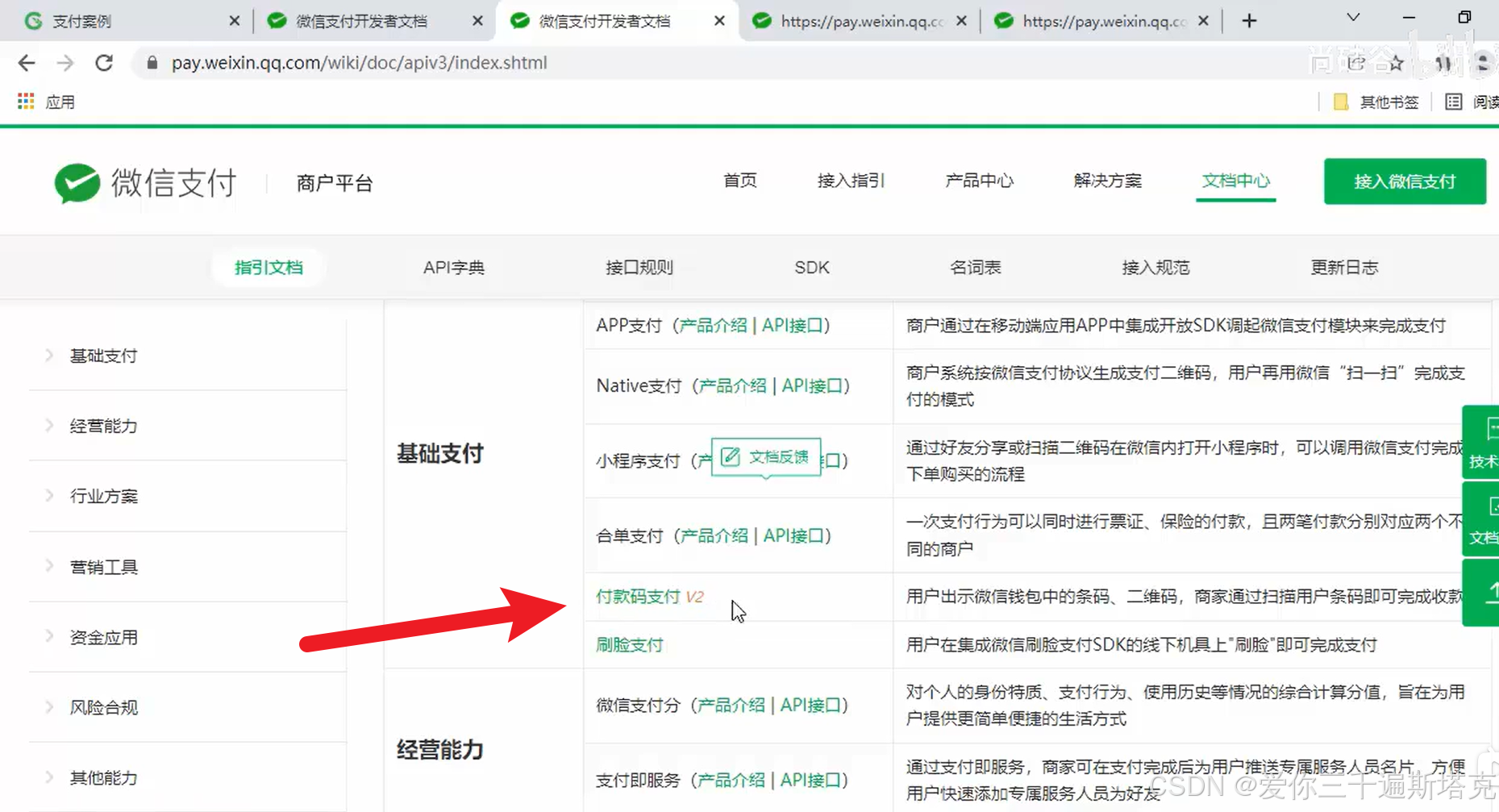Click the 文档反馈 feedback popup button

coord(766,457)
